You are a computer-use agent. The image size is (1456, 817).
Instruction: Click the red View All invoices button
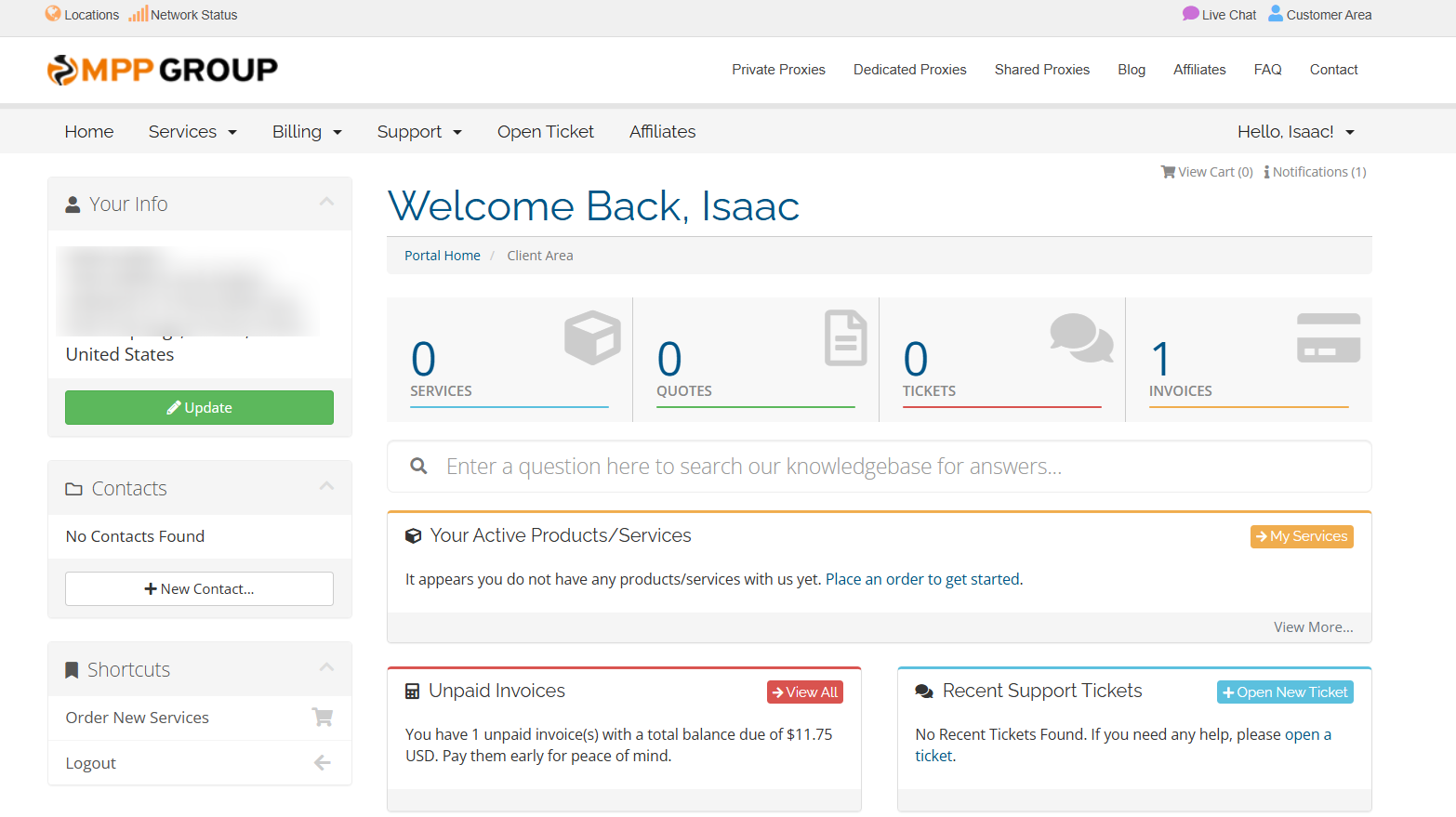804,692
